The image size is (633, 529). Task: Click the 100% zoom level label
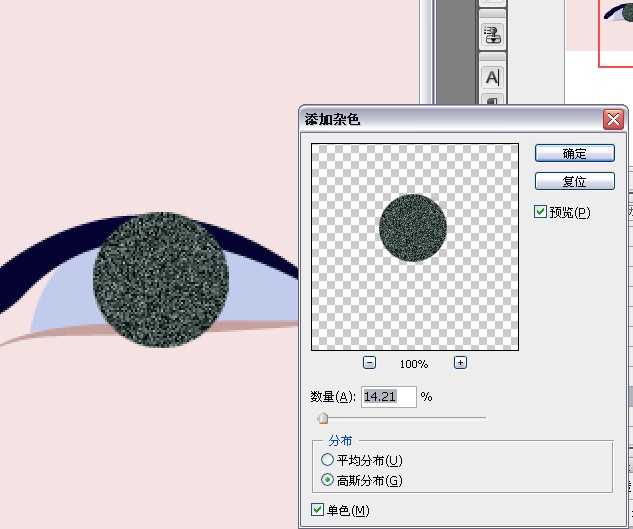[x=414, y=364]
